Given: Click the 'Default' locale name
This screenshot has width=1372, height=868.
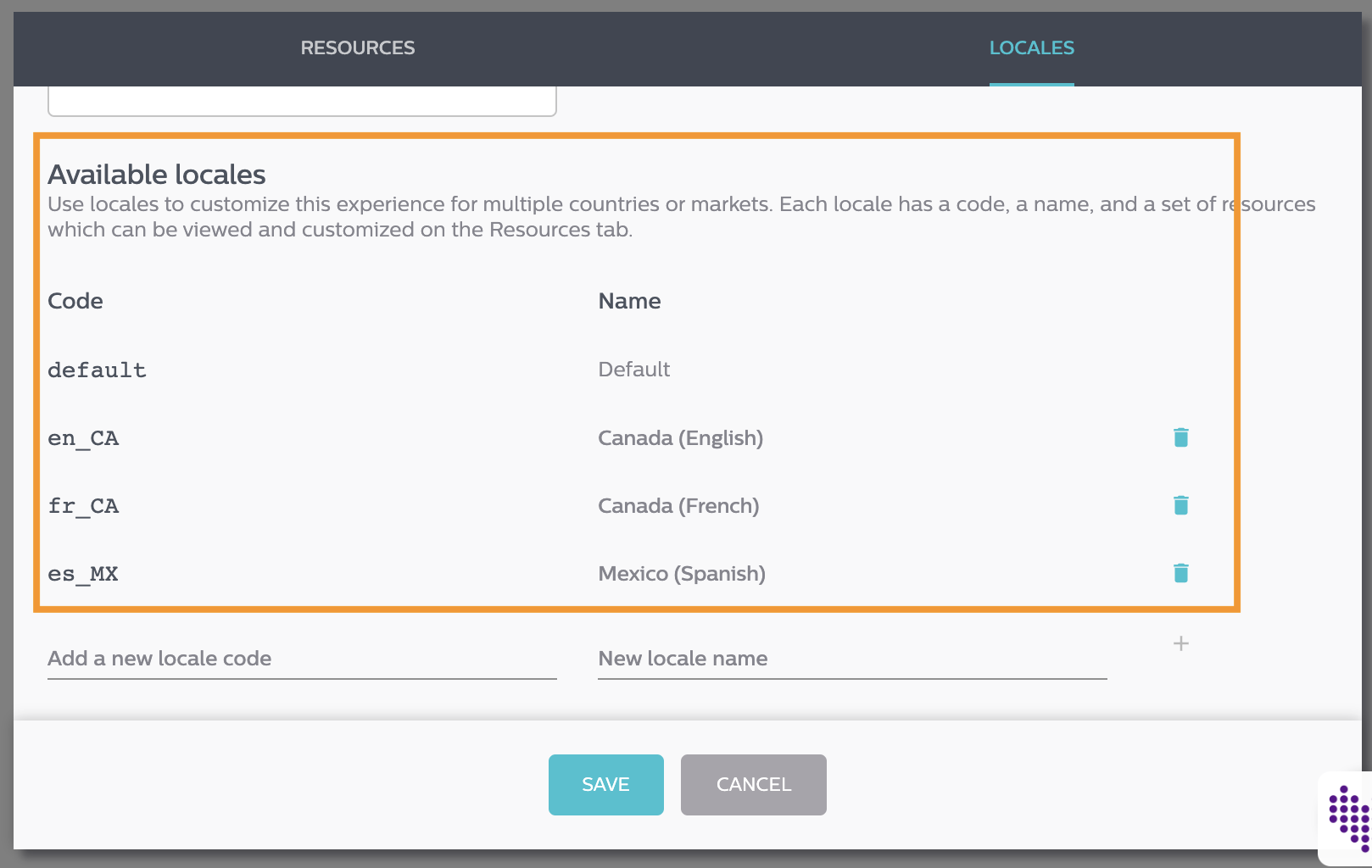Looking at the screenshot, I should (x=633, y=370).
